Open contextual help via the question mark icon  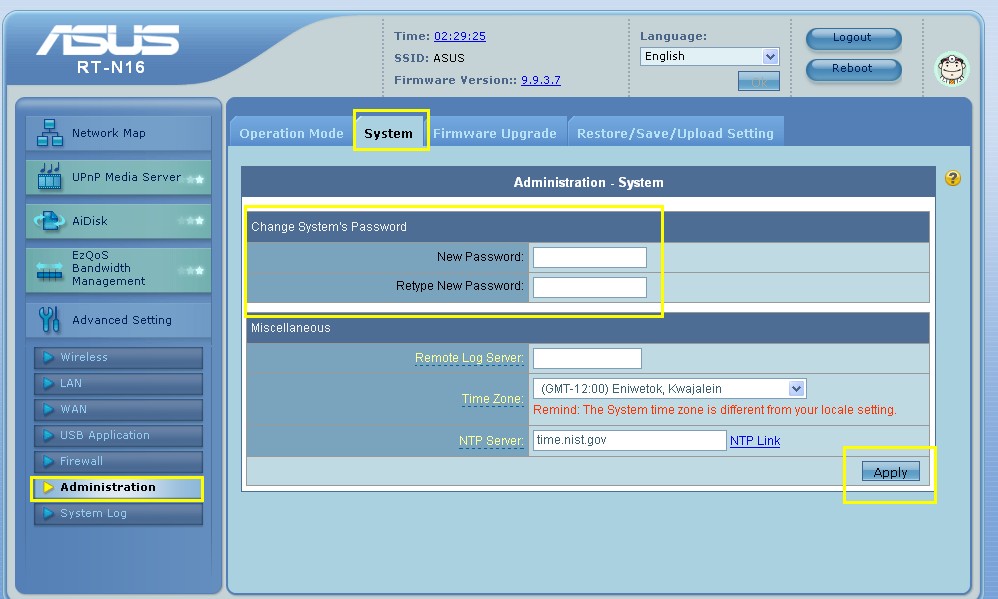(x=952, y=177)
